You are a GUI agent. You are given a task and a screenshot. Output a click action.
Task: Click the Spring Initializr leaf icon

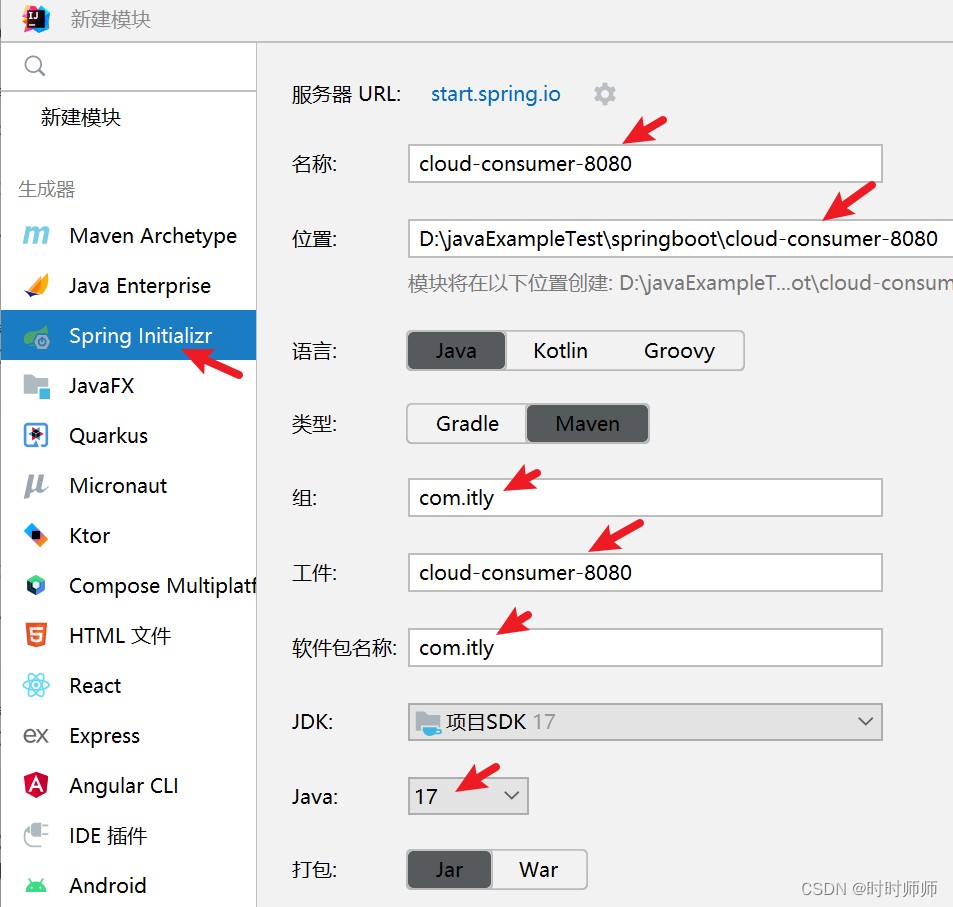(36, 336)
